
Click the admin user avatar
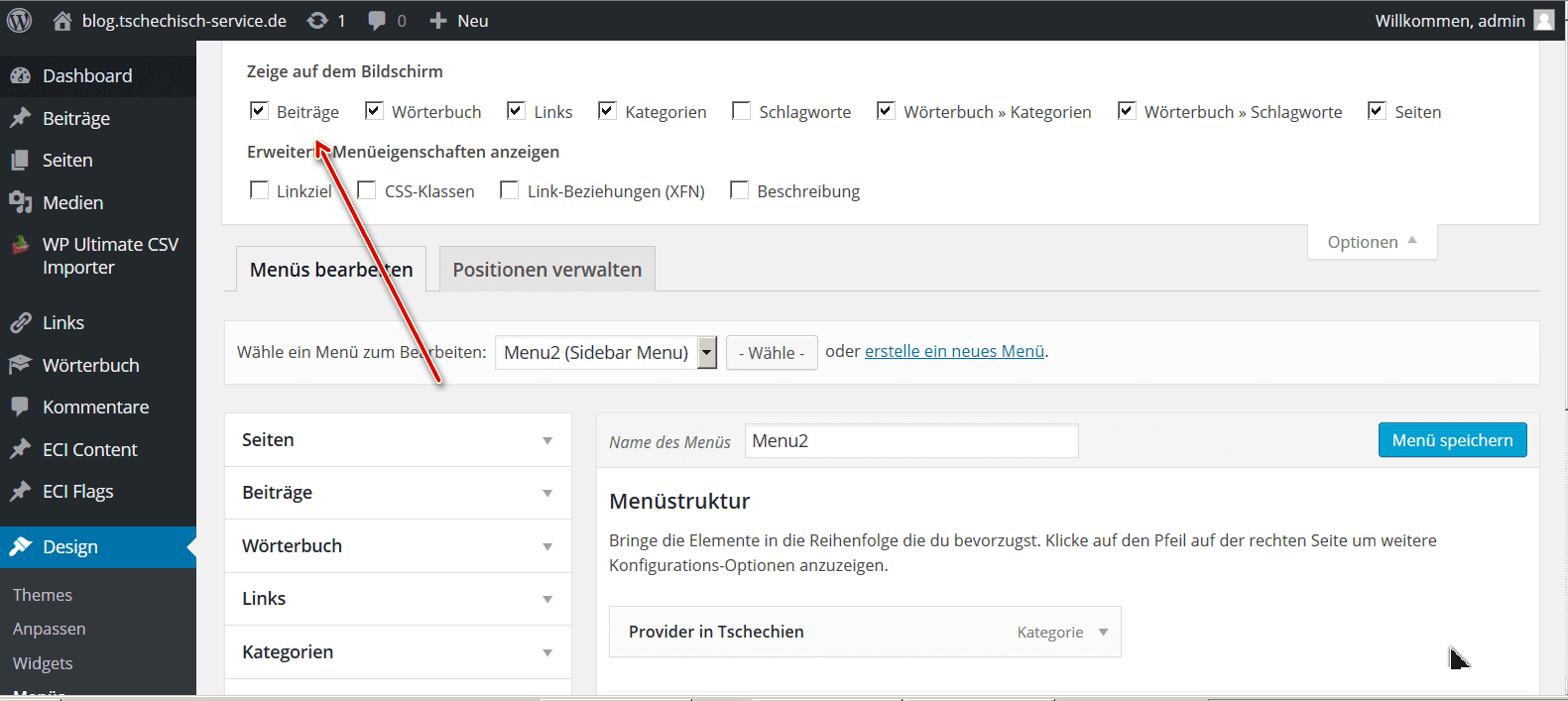(1544, 20)
